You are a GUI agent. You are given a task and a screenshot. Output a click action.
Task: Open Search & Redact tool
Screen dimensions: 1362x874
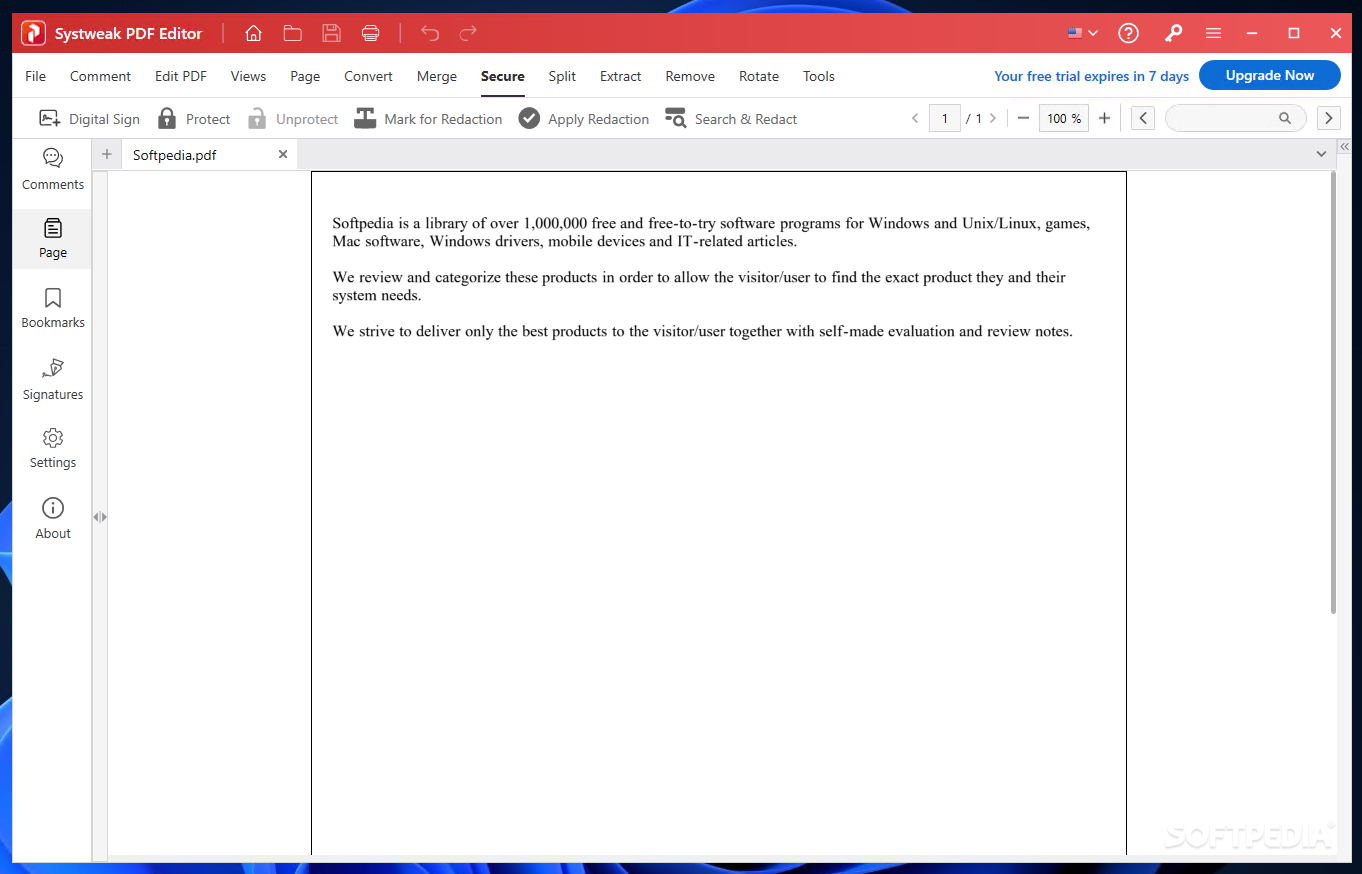[731, 119]
